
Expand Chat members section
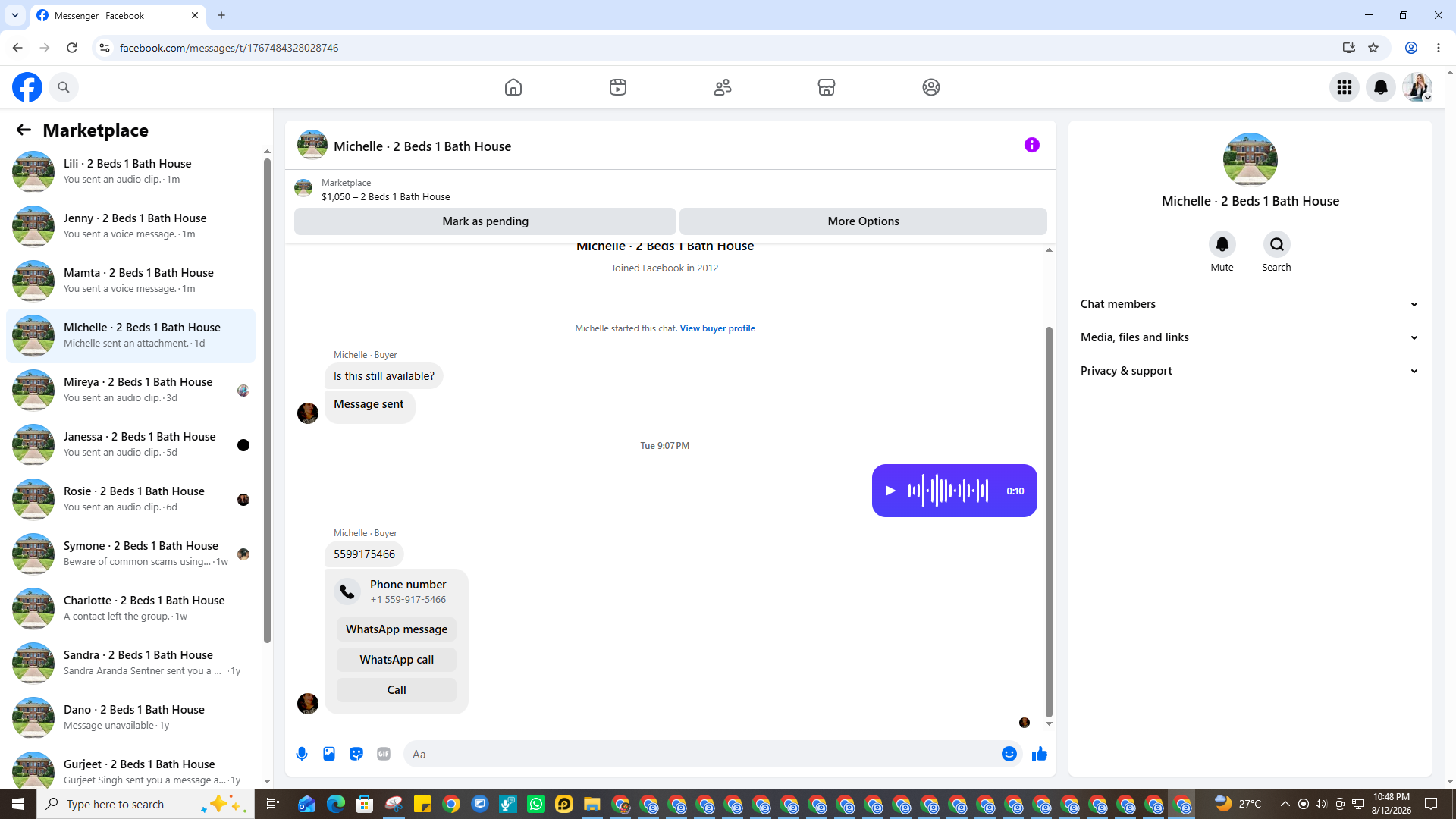1250,304
